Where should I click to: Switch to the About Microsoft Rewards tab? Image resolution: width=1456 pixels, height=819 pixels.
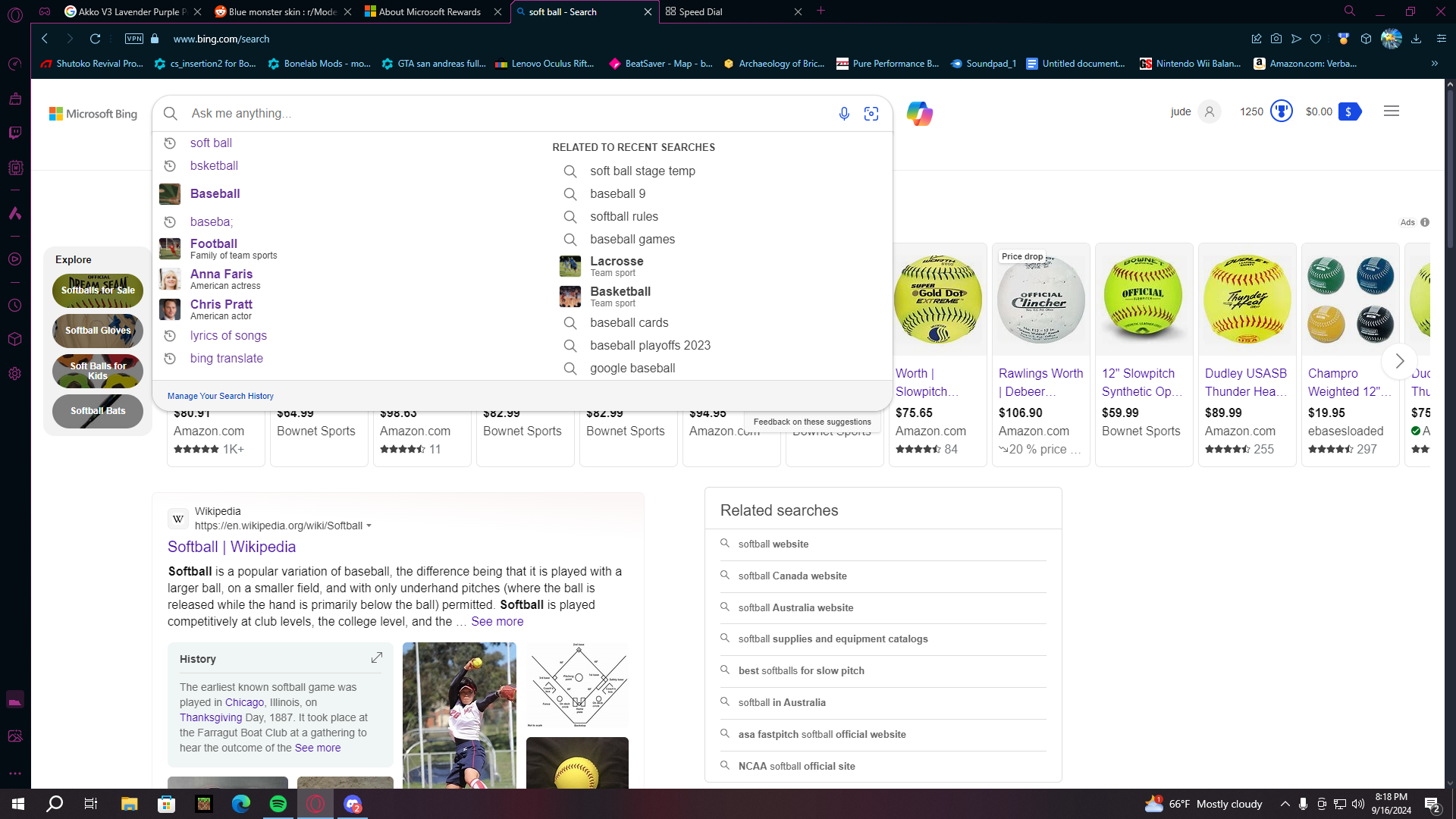click(430, 12)
